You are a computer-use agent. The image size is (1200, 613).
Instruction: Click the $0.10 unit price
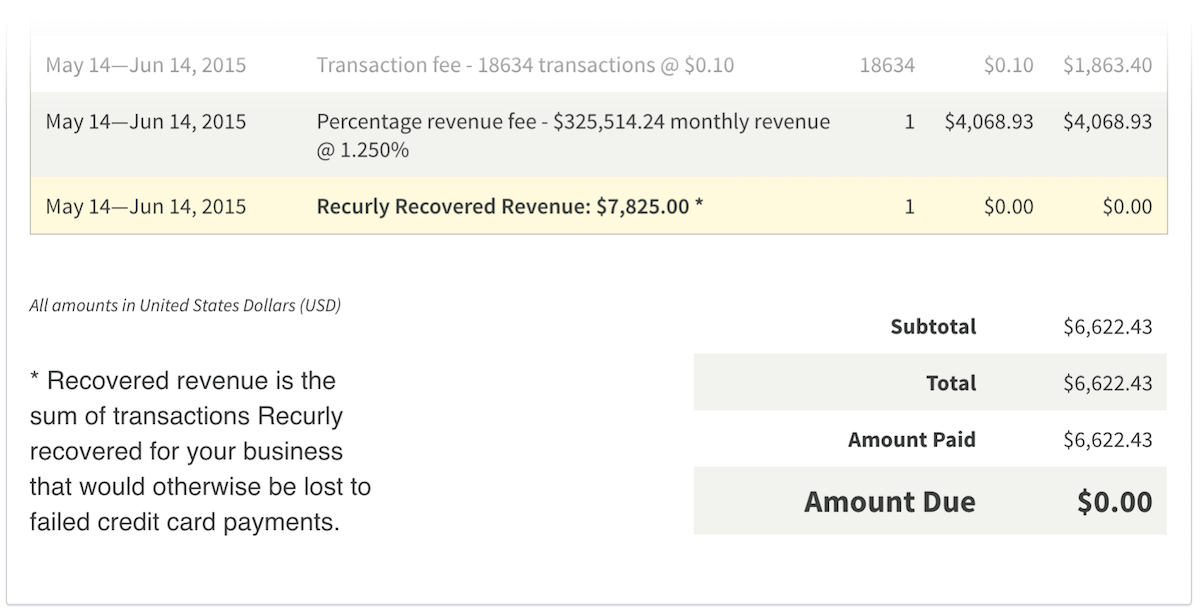click(1008, 66)
